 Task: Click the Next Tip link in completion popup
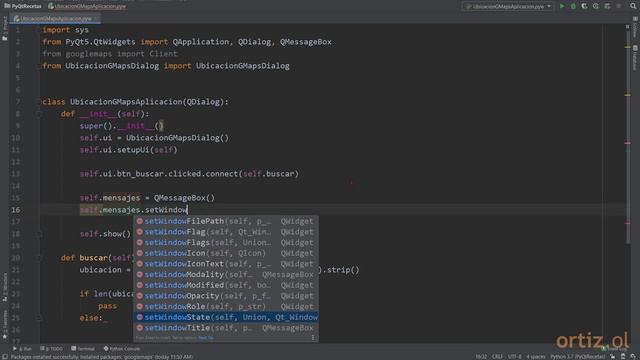(x=206, y=338)
